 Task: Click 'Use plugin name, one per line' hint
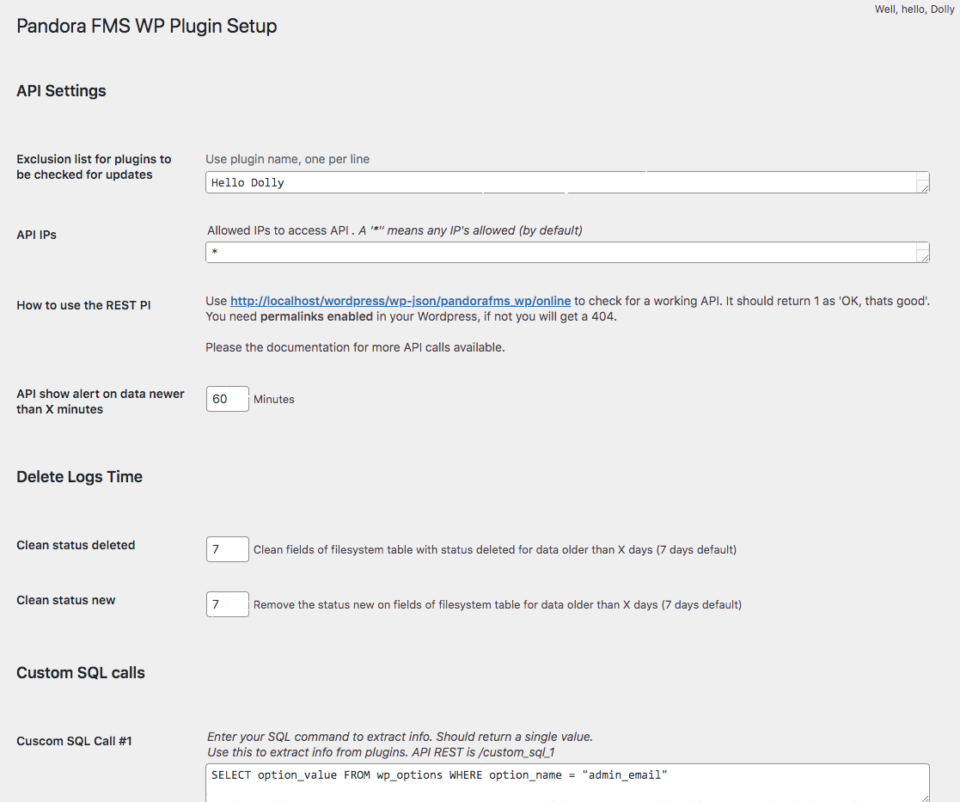pos(288,159)
